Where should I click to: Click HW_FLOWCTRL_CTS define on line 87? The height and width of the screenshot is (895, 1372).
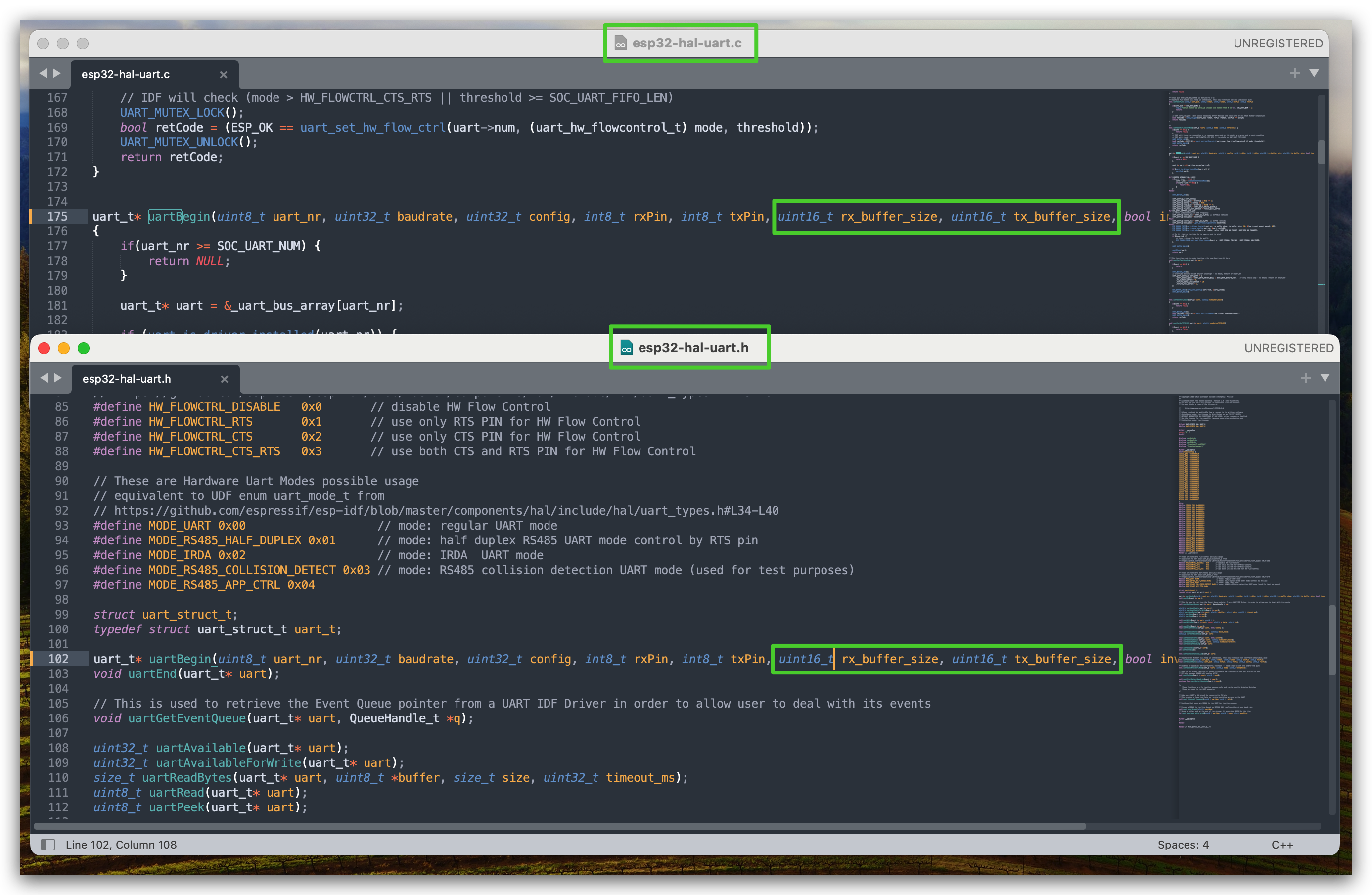(x=201, y=436)
